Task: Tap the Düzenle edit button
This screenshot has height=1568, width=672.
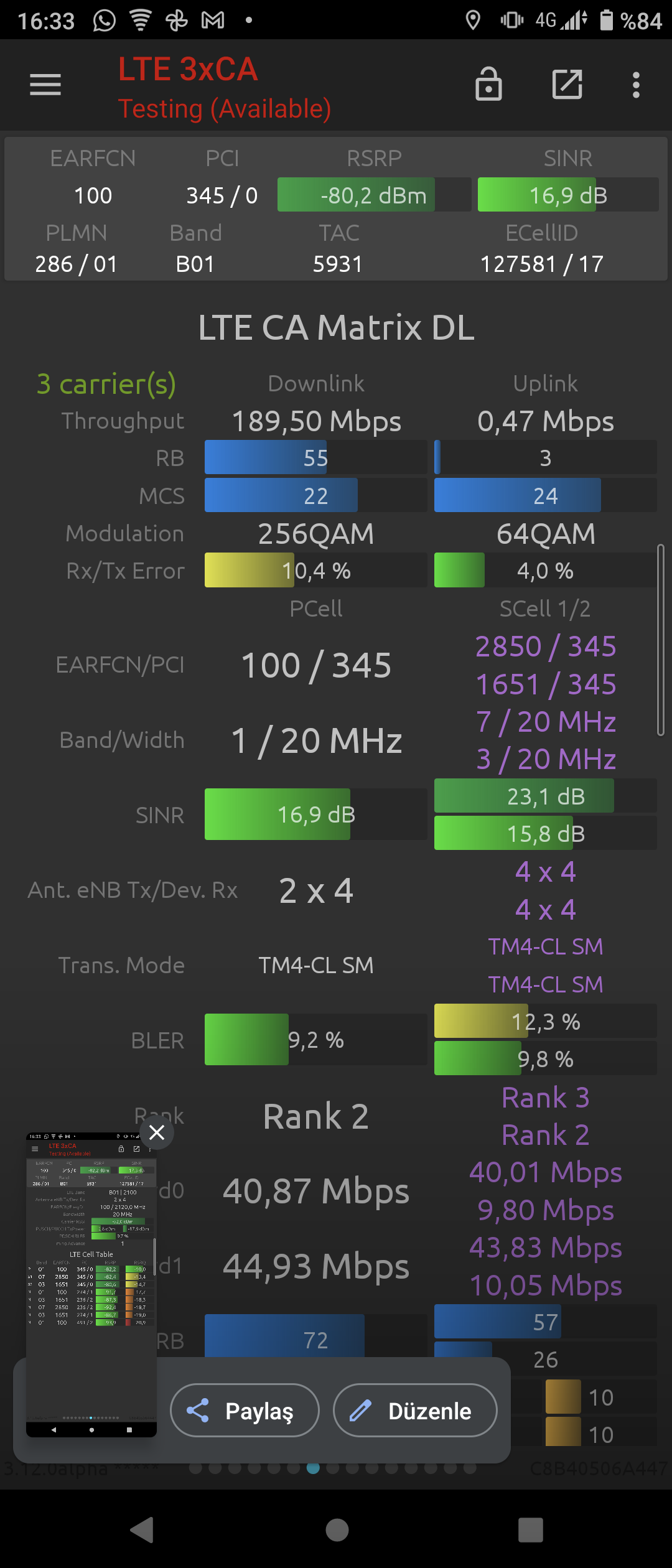Action: (x=415, y=1410)
